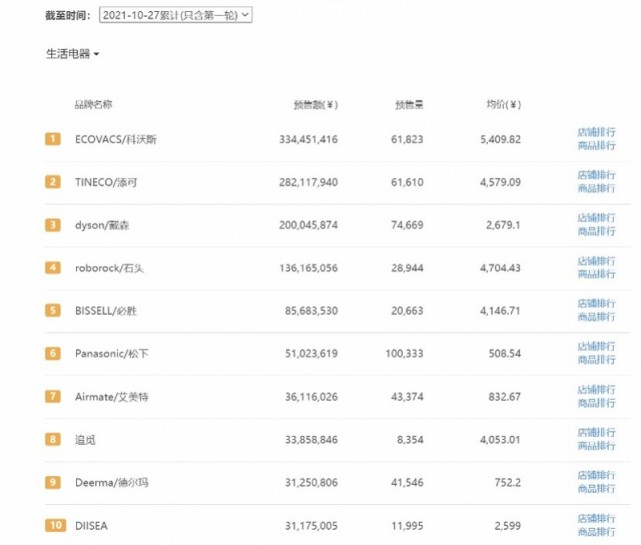Viewport: 641px width, 545px height.
Task: Click rank 1 badge for ECOVACS
Action: click(x=53, y=139)
